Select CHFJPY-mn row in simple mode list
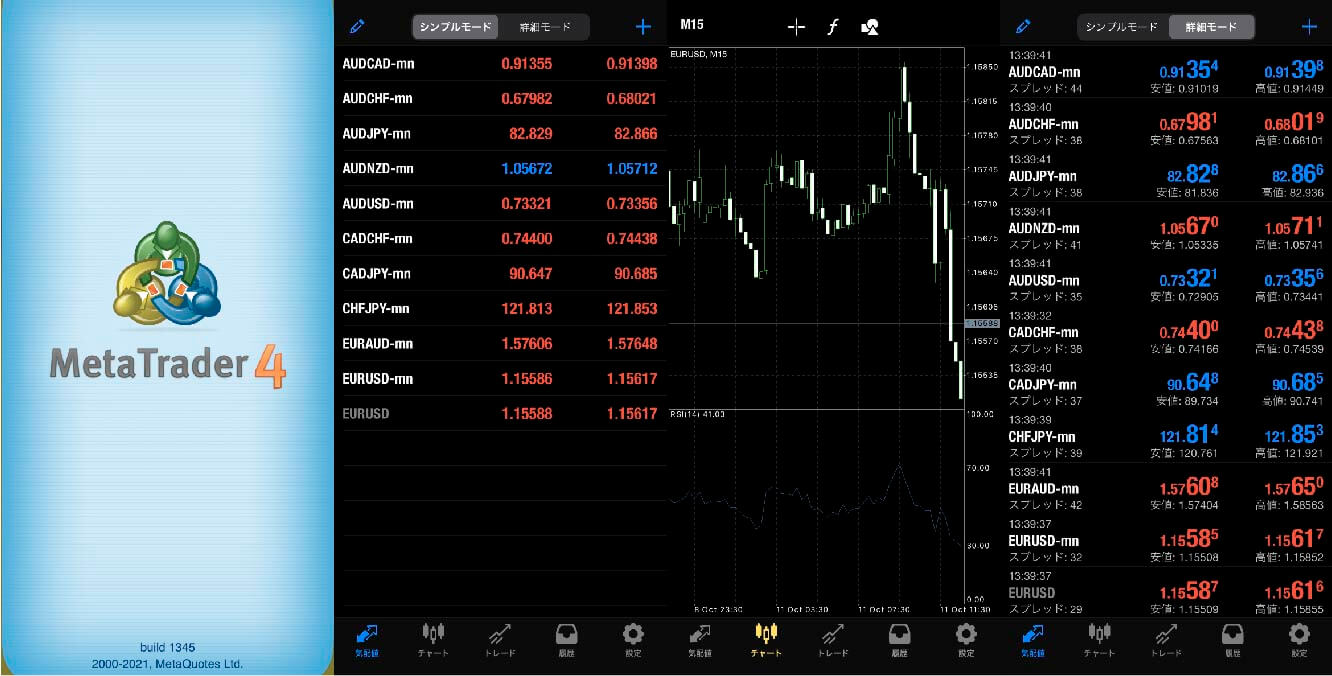 point(500,309)
